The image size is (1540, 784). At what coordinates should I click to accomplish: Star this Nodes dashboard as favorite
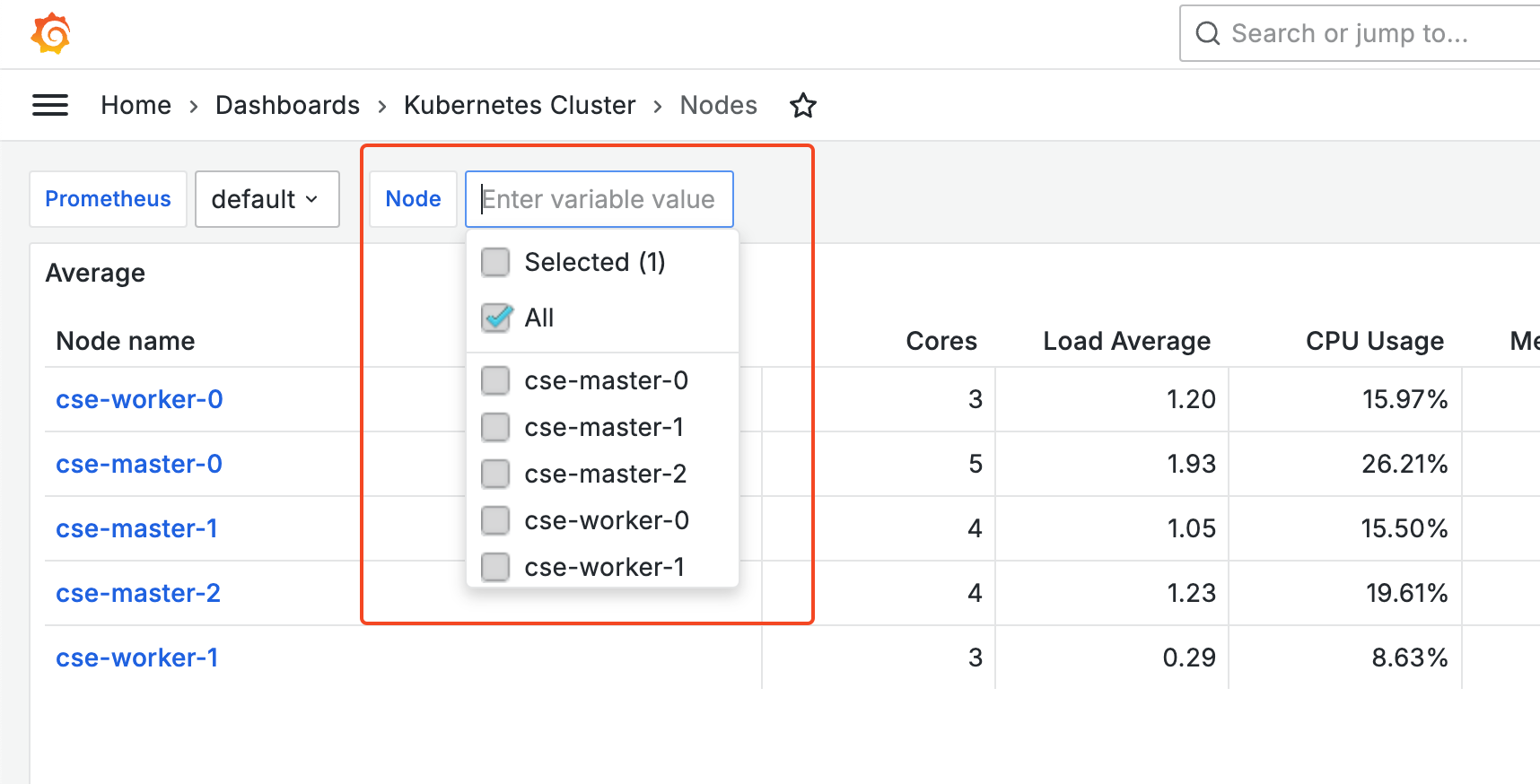(802, 106)
